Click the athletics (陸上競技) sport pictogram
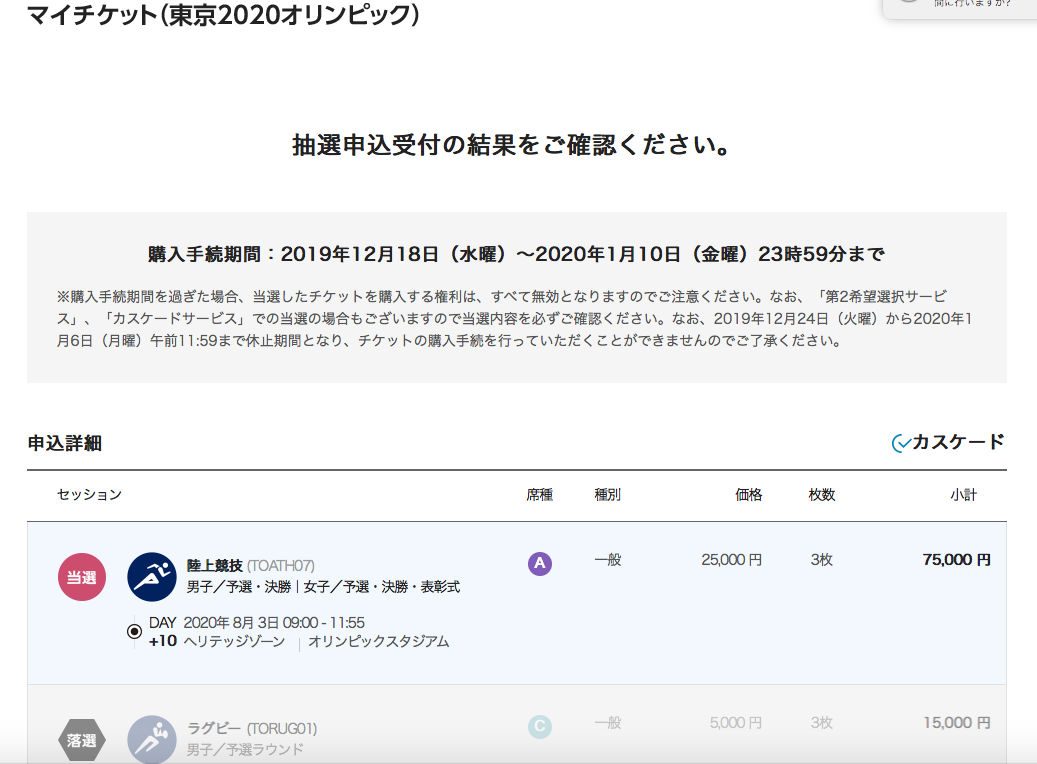The image size is (1037, 764). 152,577
